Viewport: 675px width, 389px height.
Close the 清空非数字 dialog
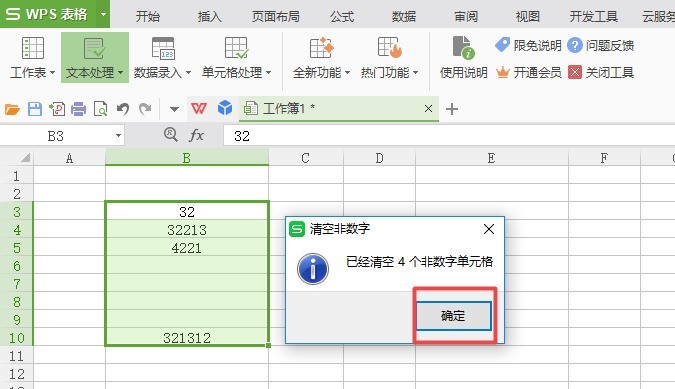coord(489,229)
